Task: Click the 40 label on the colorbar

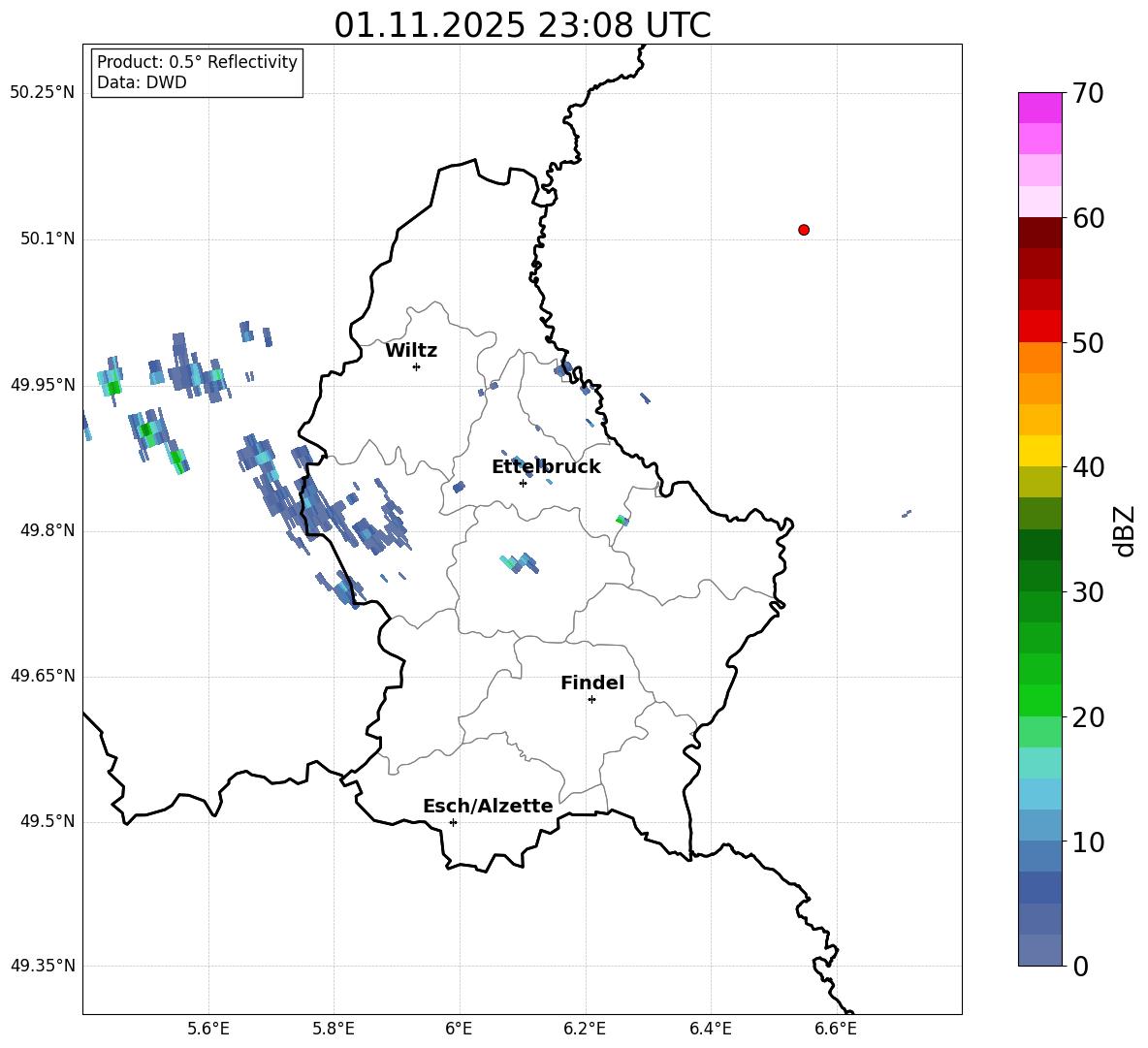Action: (1087, 467)
